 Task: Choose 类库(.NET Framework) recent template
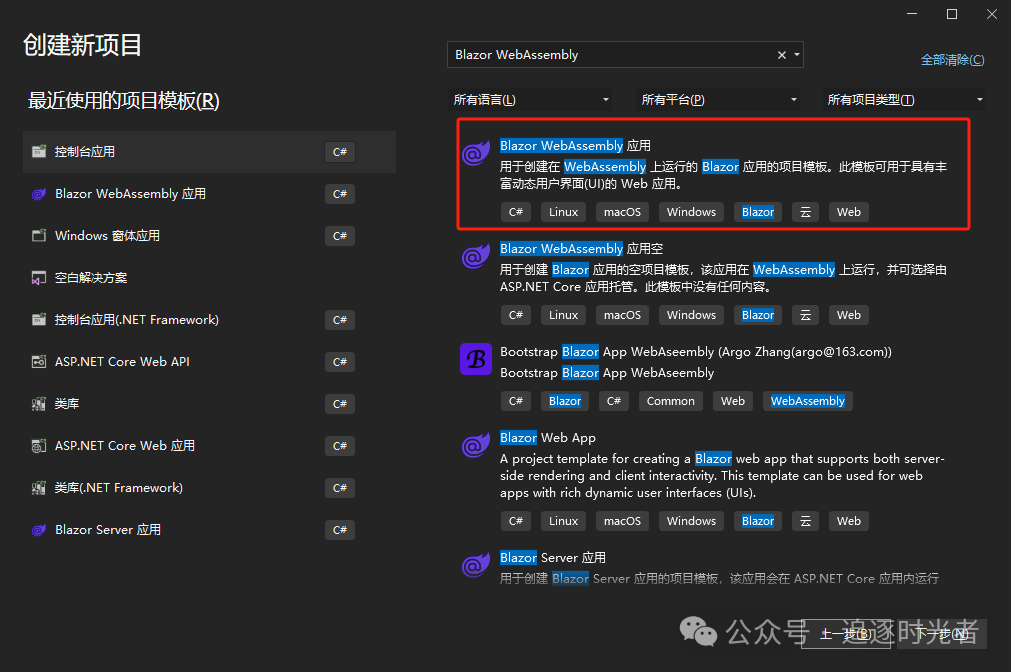(210, 488)
